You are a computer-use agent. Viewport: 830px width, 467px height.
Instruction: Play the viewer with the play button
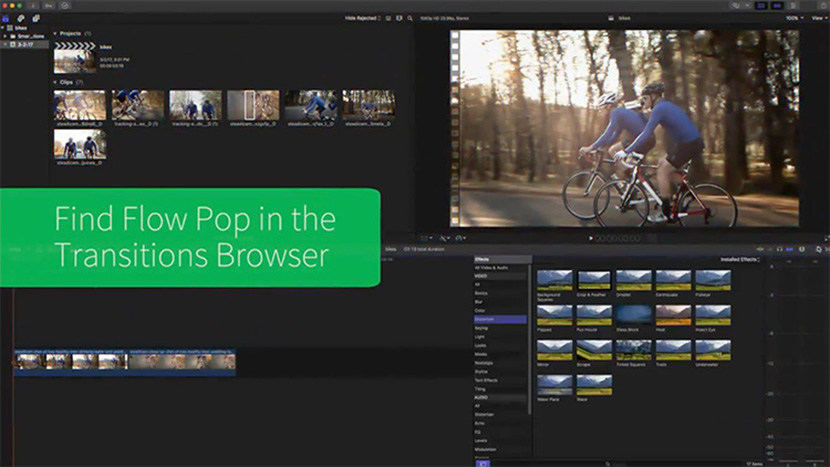(x=591, y=238)
